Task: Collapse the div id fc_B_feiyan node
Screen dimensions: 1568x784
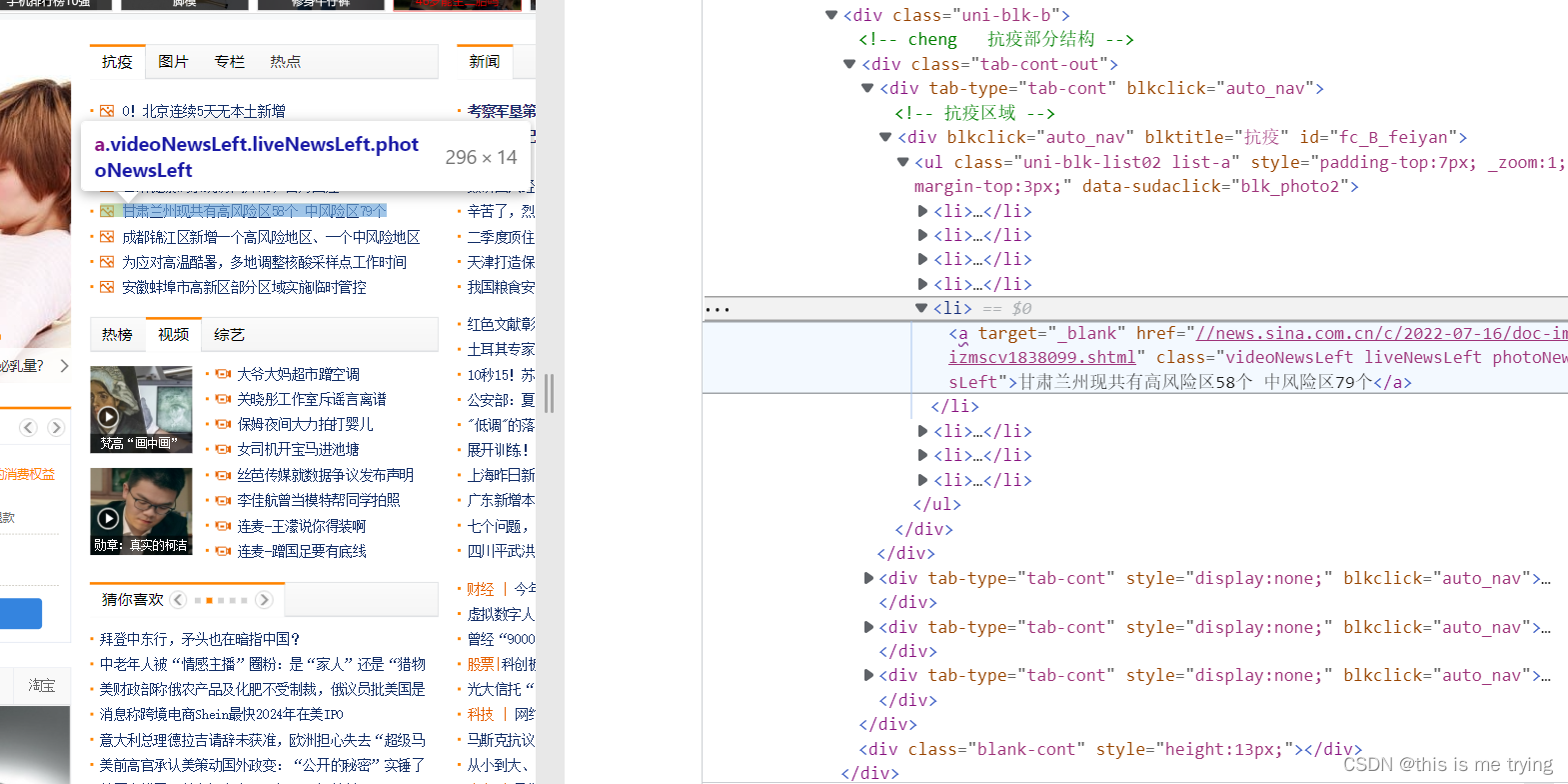Action: tap(885, 137)
